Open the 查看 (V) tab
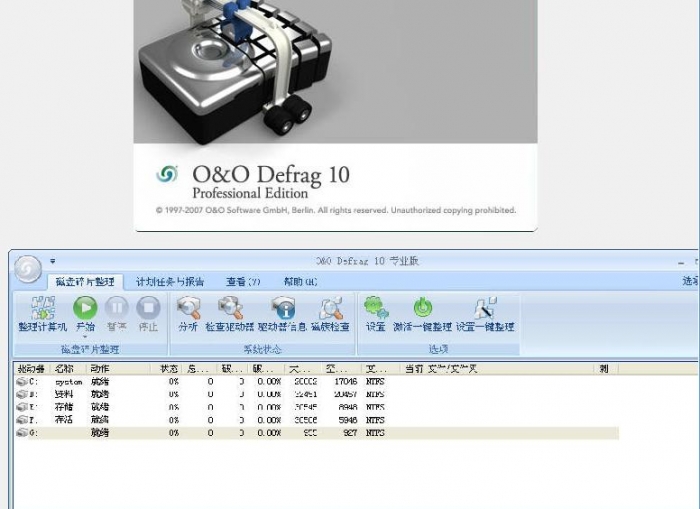 pos(243,282)
